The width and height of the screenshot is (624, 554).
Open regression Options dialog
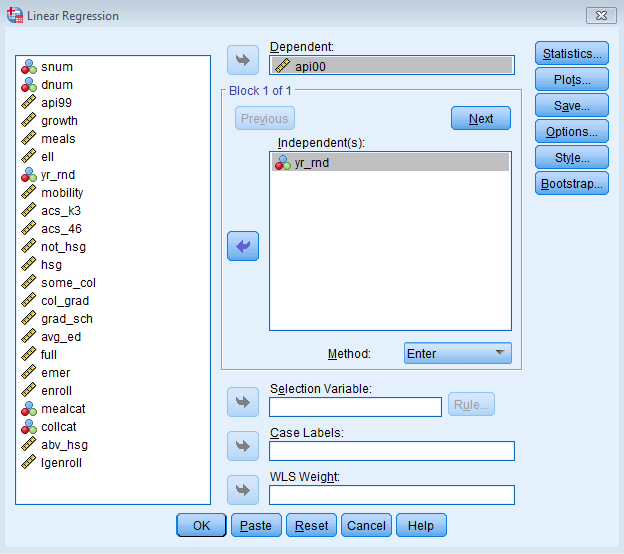(572, 132)
